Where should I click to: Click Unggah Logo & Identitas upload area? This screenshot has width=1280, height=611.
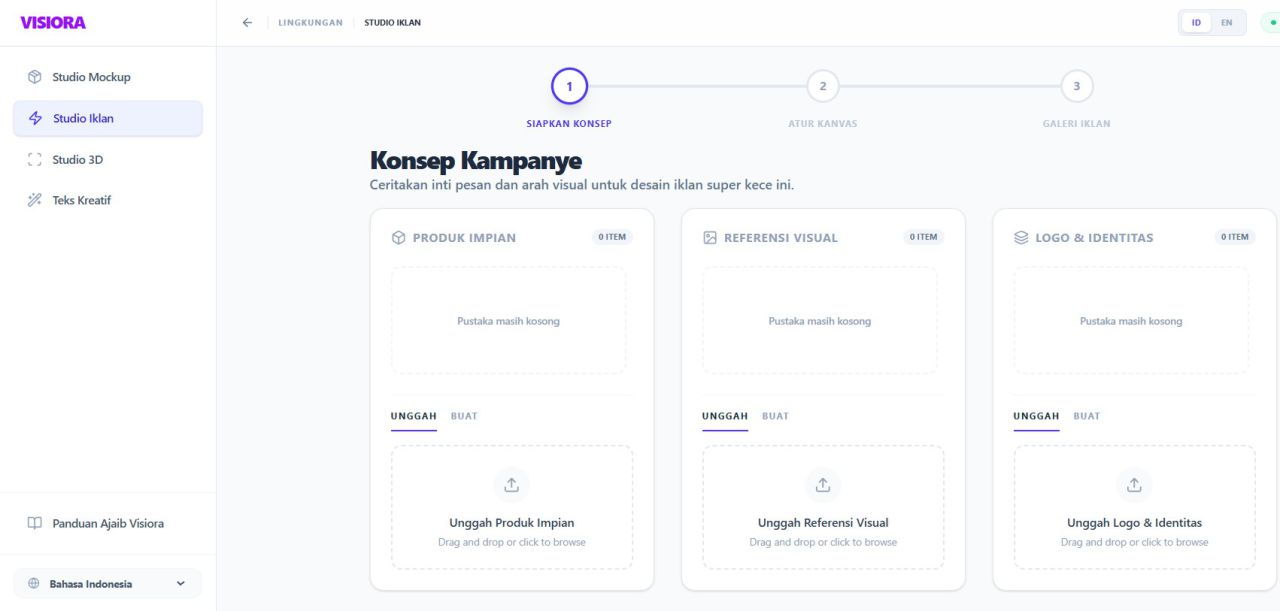1134,508
